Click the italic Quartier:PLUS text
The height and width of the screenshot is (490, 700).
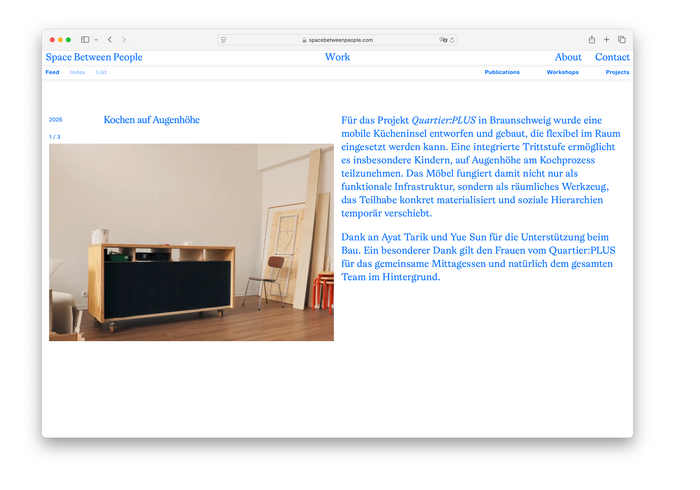click(x=443, y=120)
